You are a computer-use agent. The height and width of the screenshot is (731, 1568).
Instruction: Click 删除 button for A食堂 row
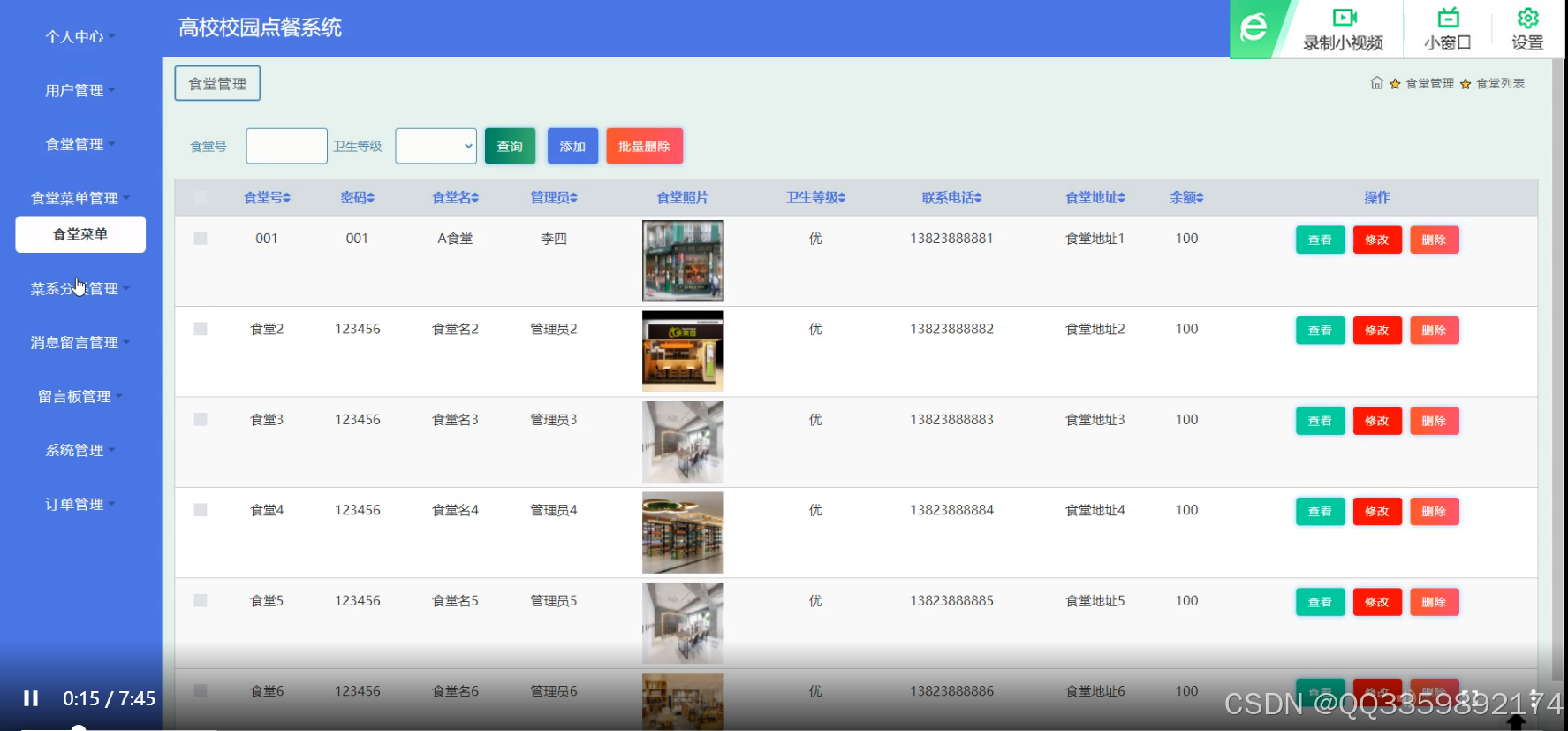(1434, 240)
